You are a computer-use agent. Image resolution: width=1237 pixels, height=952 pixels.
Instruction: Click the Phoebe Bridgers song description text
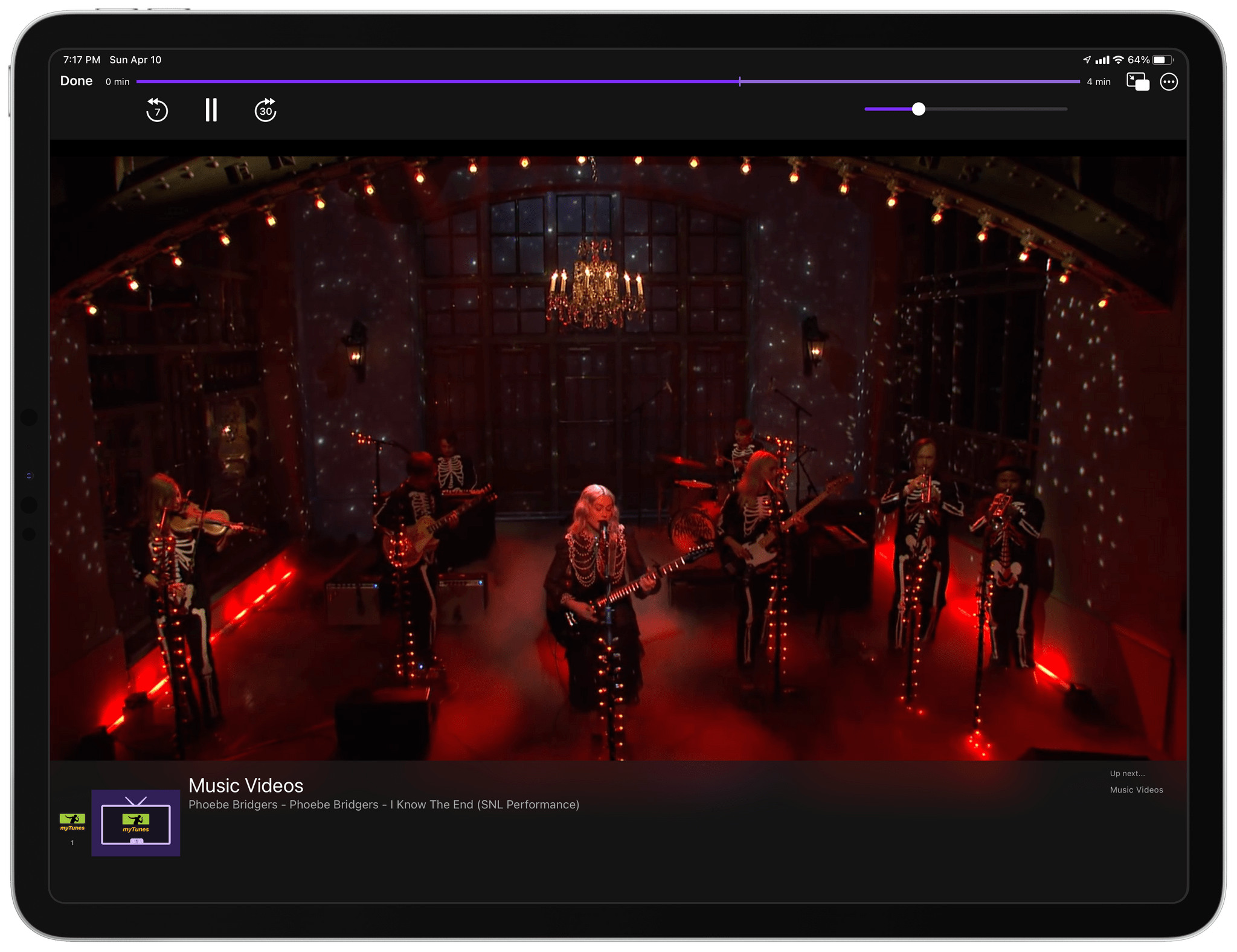click(x=384, y=805)
